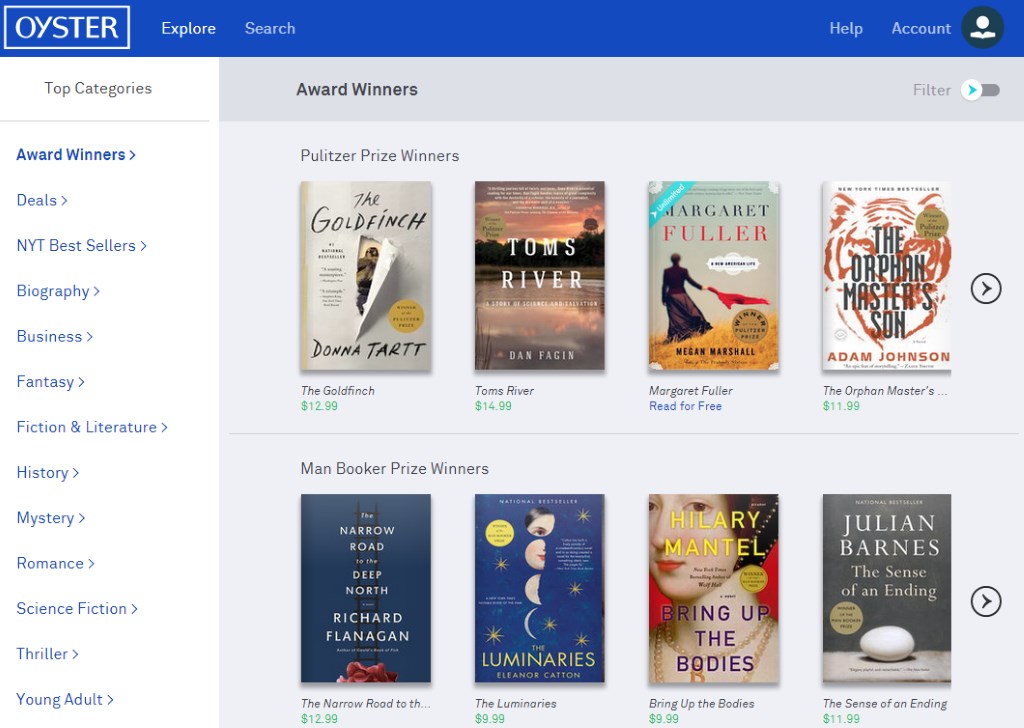Click $9.99 price under The Luminaries
The image size is (1024, 728).
point(490,719)
